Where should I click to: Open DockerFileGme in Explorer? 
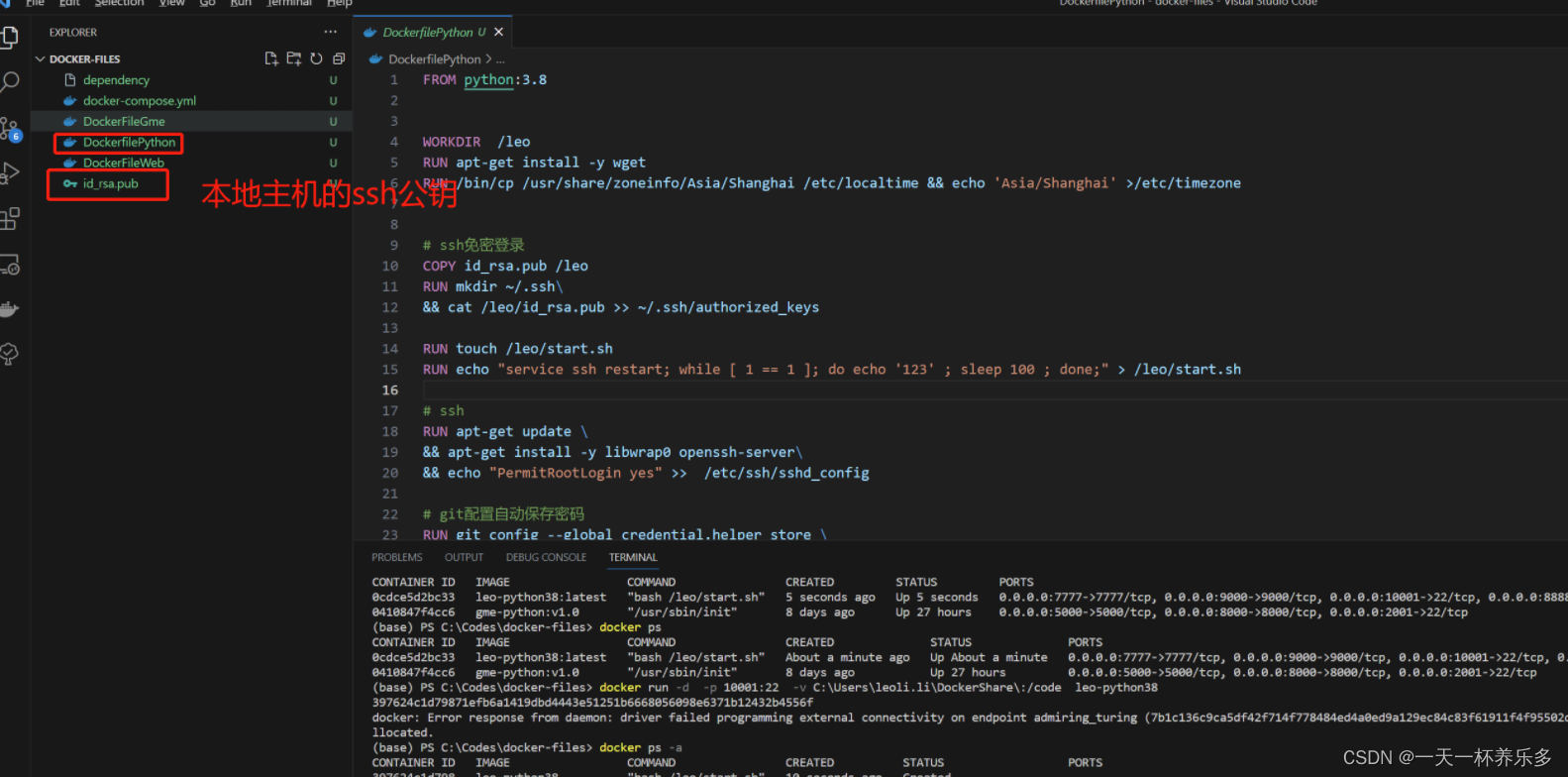point(124,122)
